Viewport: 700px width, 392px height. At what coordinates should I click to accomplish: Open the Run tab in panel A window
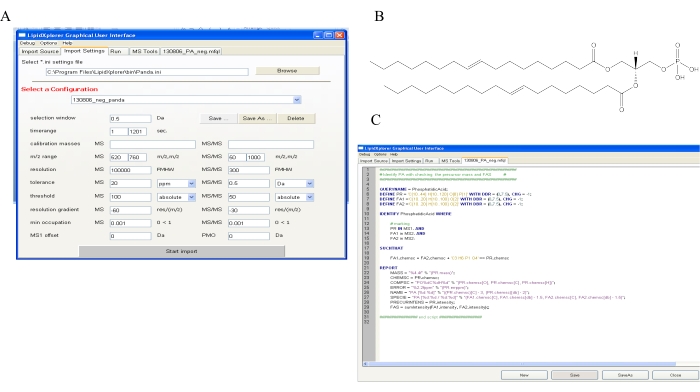117,51
